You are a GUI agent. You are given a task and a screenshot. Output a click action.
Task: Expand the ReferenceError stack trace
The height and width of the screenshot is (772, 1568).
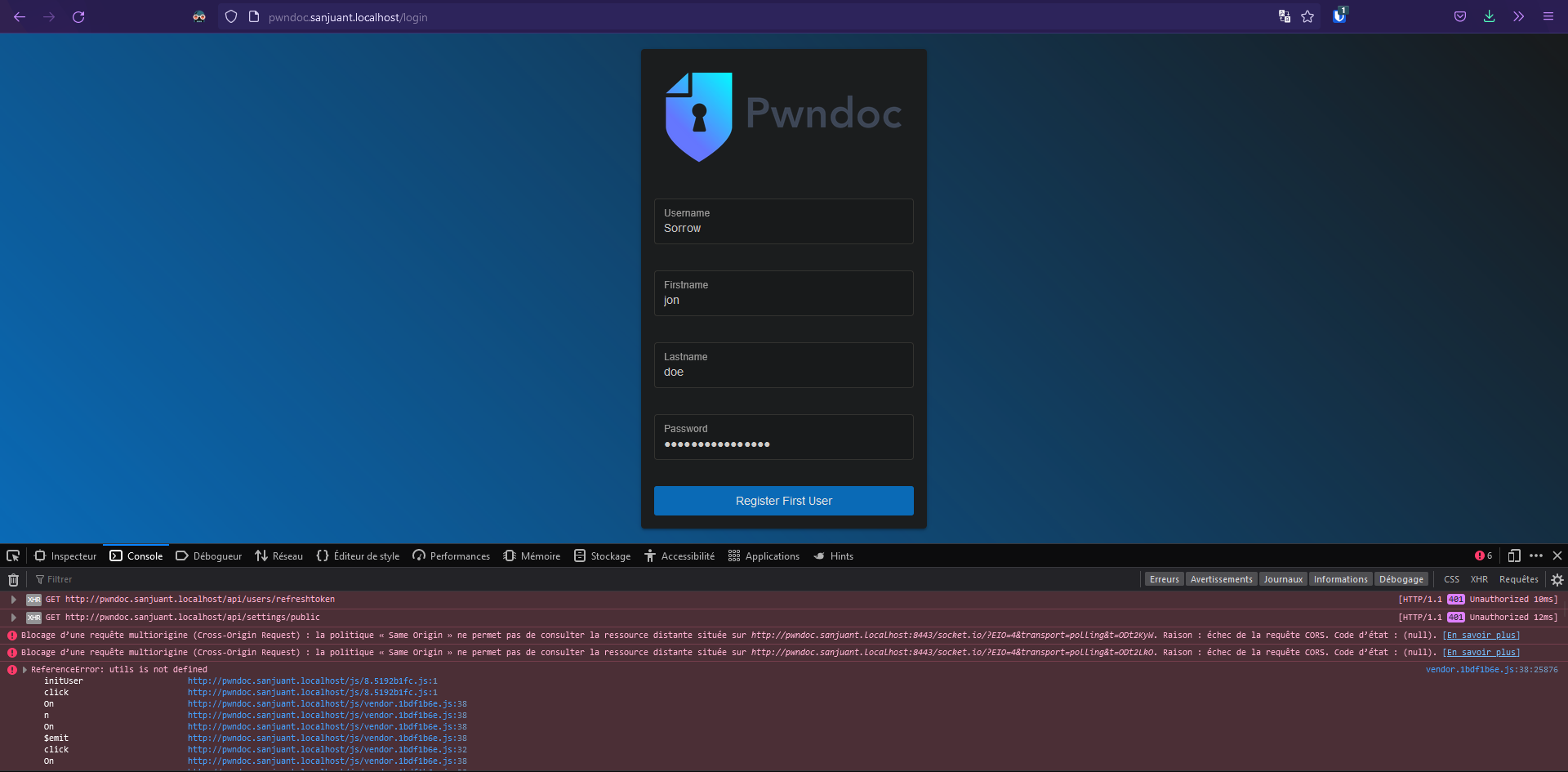point(25,669)
